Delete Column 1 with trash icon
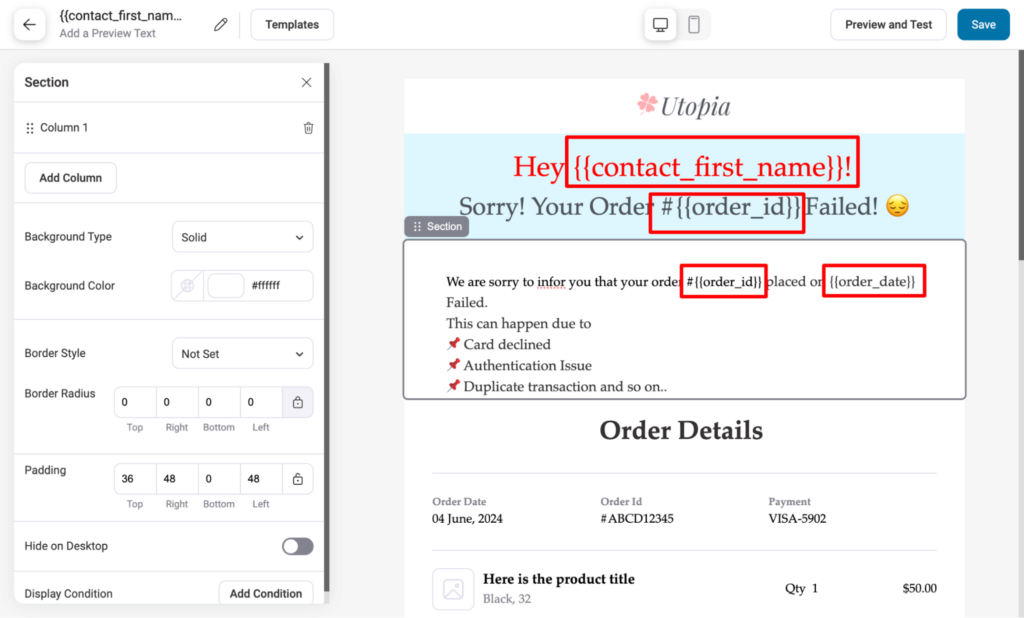The width and height of the screenshot is (1024, 618). click(308, 128)
